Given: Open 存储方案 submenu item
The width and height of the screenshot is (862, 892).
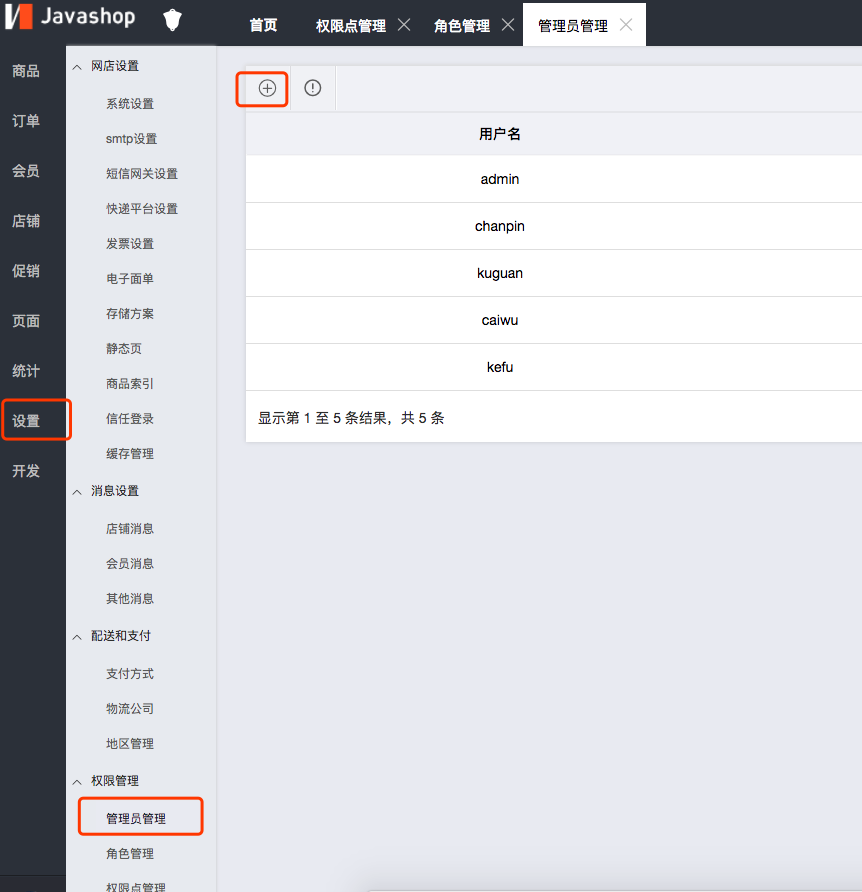Looking at the screenshot, I should 130,313.
